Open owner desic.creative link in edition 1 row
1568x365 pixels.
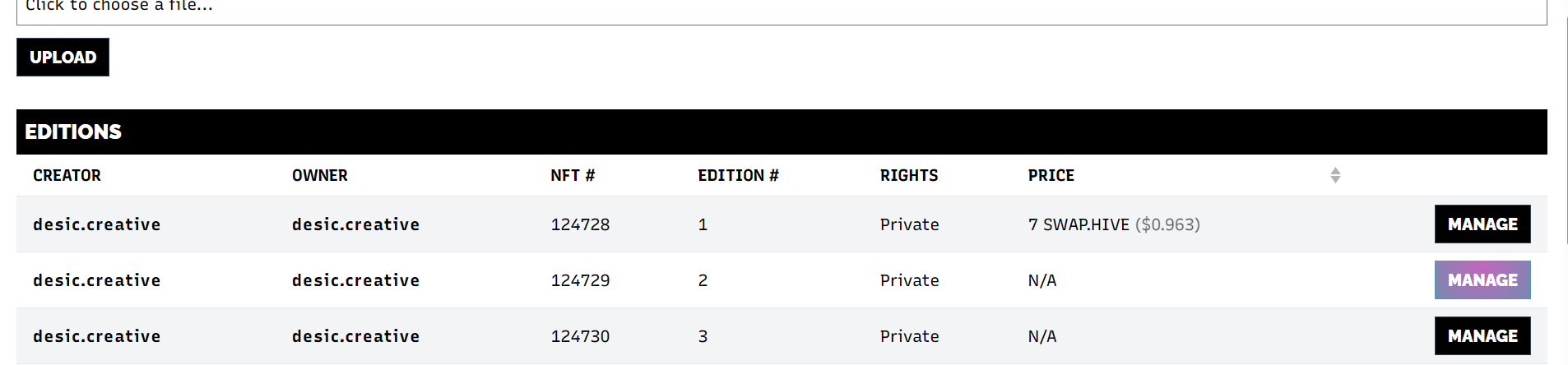[355, 224]
